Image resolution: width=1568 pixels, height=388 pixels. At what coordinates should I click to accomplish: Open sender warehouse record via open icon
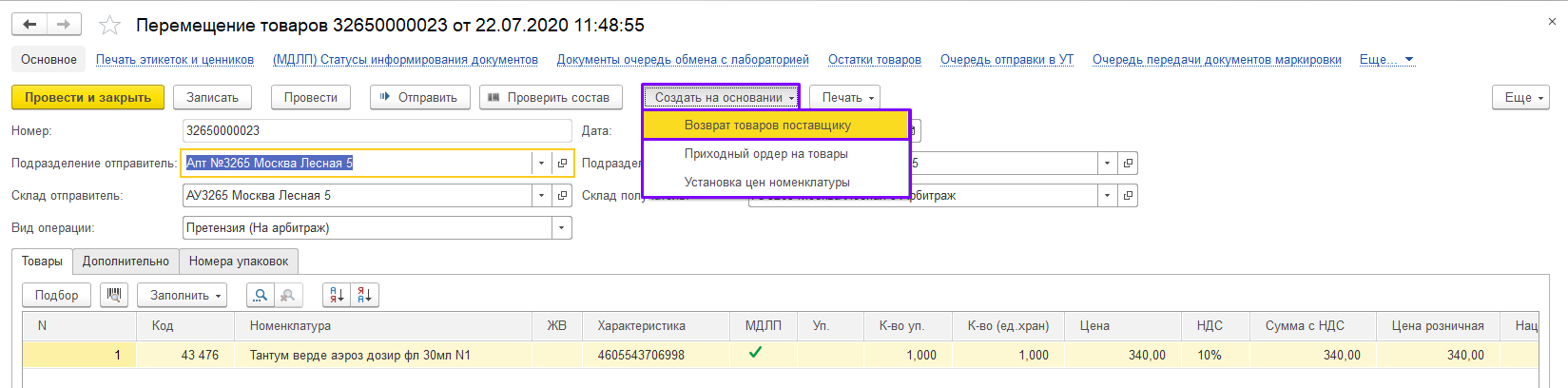(562, 196)
